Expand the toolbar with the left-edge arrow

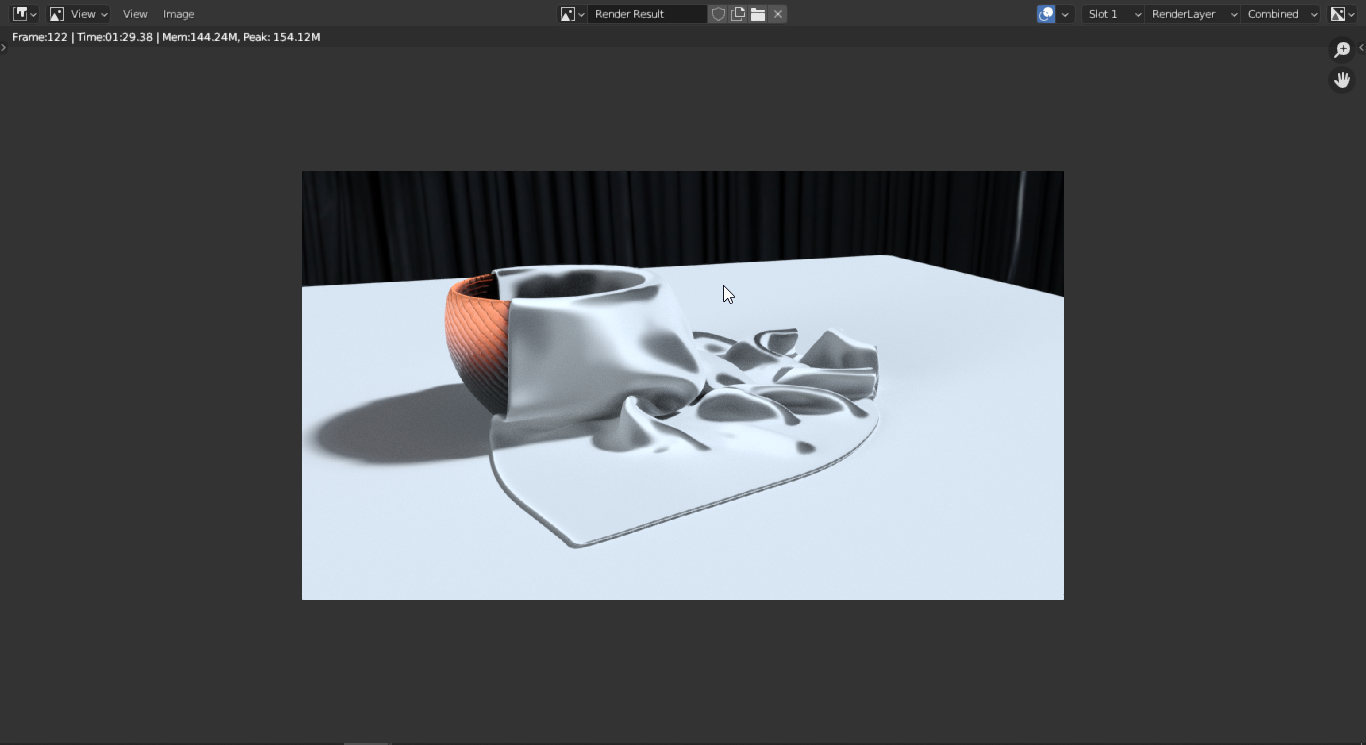(x=4, y=47)
